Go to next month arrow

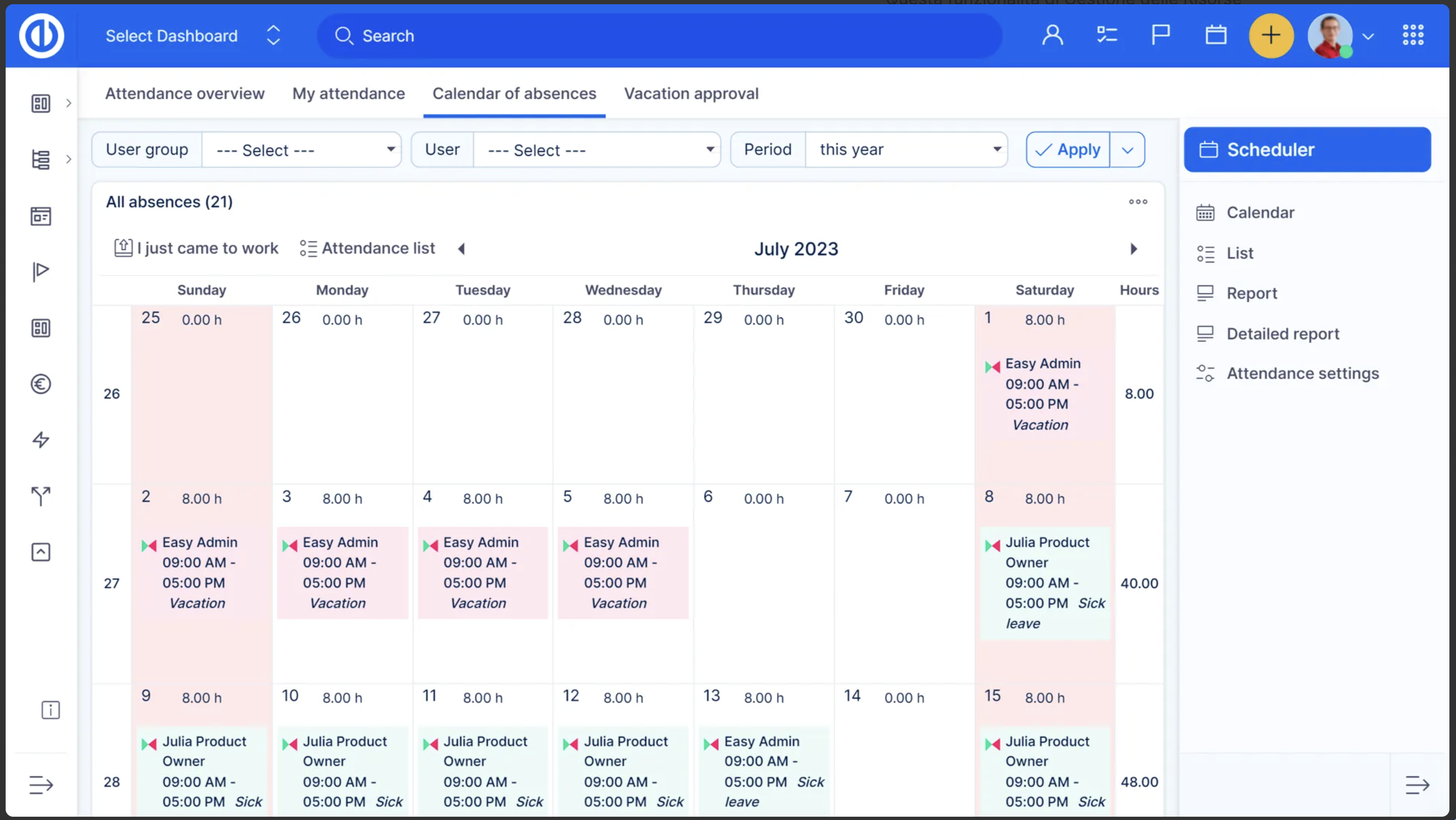pos(1133,249)
